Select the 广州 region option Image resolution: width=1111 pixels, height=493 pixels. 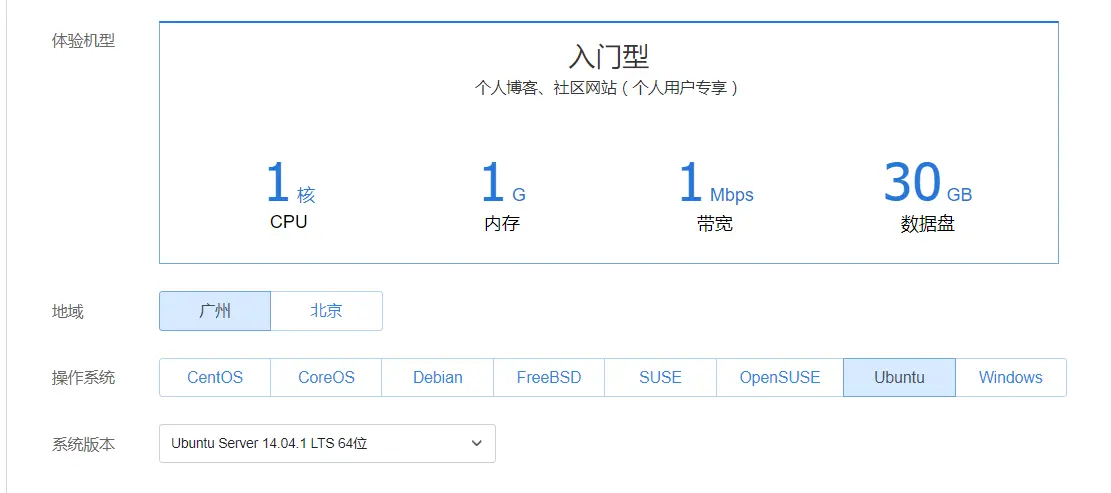click(x=215, y=311)
